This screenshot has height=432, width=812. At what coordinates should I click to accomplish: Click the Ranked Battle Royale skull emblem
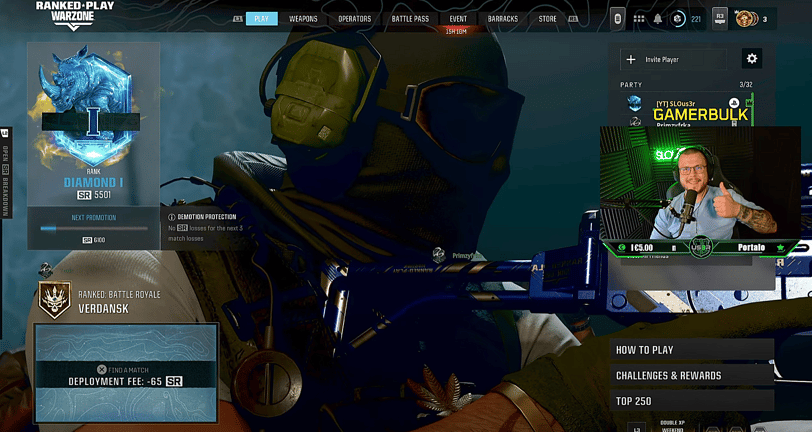tap(55, 300)
